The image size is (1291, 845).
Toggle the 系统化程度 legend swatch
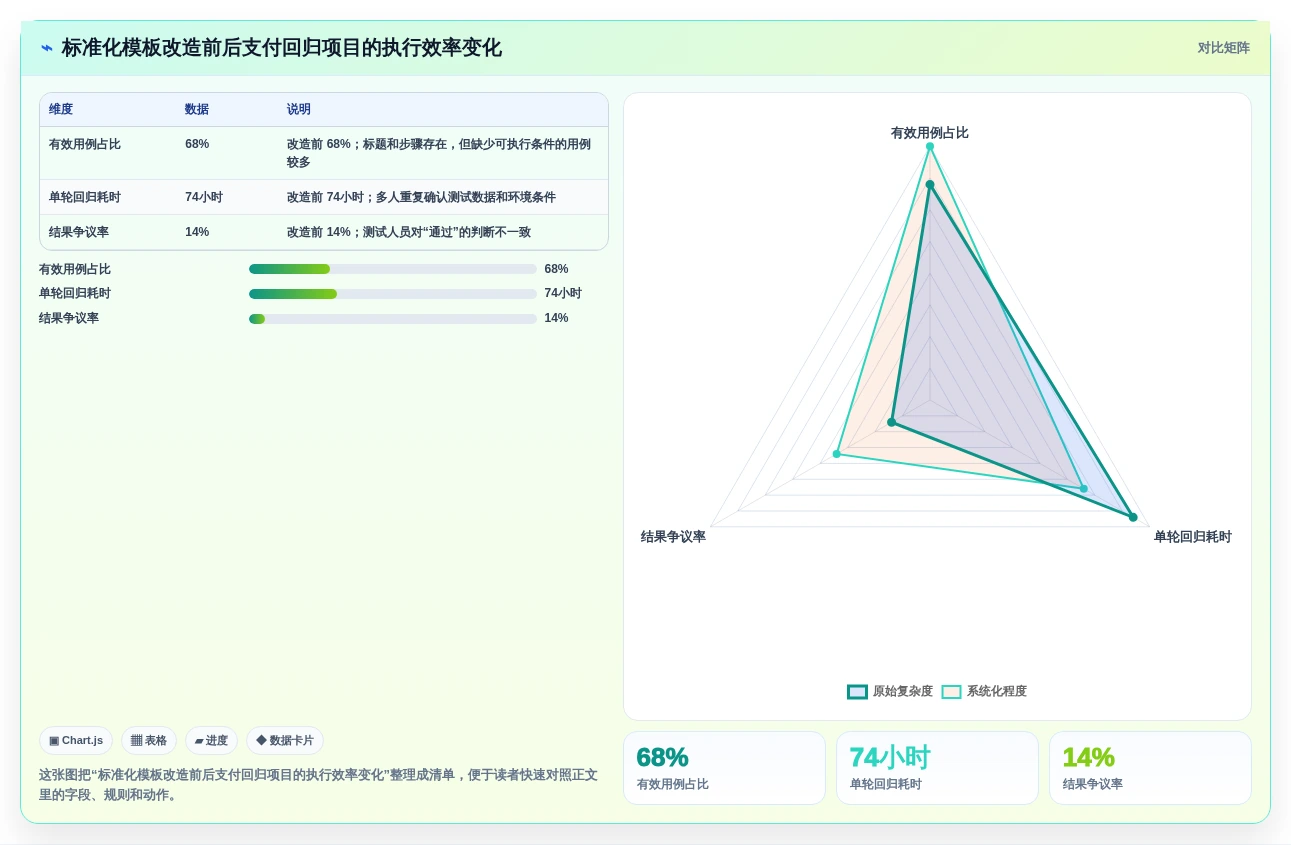951,691
